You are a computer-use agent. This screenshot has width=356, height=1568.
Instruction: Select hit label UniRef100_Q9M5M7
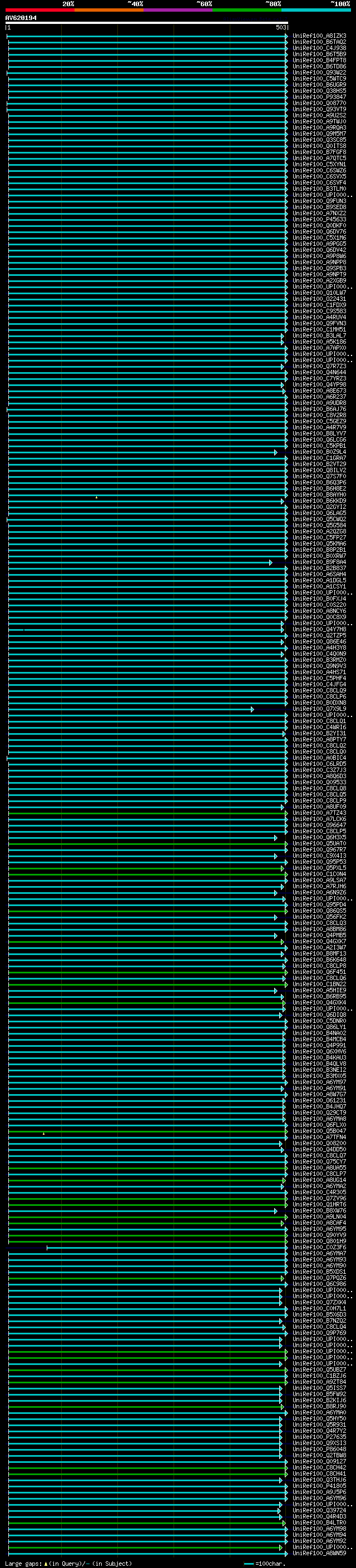319,134
